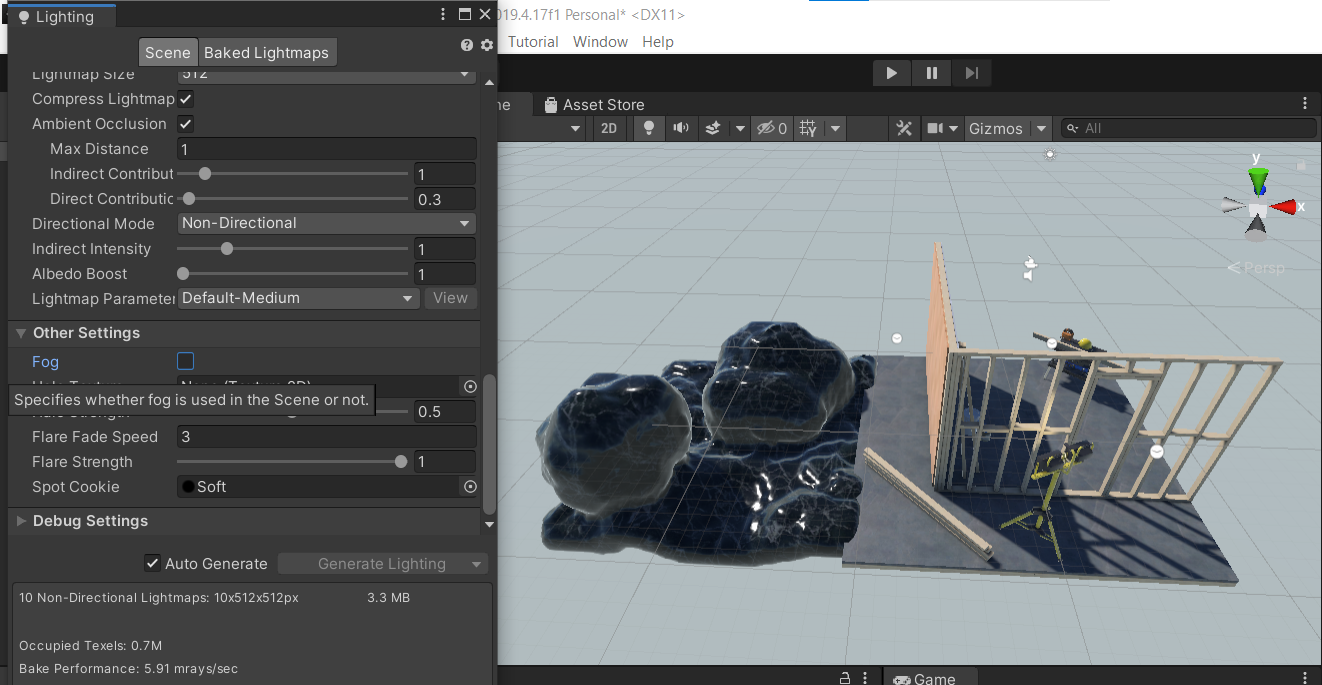This screenshot has width=1322, height=685.
Task: Open the Window menu
Action: point(600,42)
